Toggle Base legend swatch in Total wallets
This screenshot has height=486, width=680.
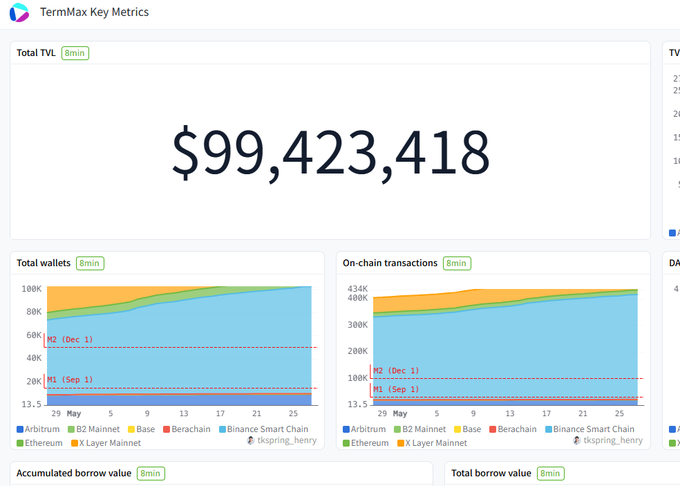tap(131, 429)
